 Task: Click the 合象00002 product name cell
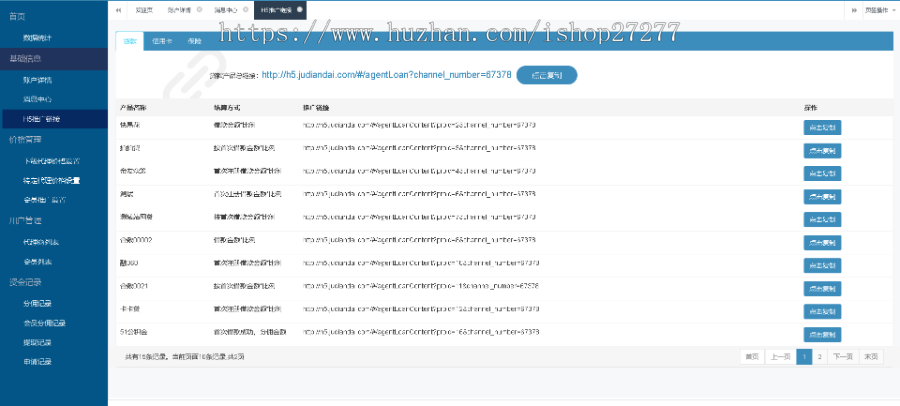(135, 240)
